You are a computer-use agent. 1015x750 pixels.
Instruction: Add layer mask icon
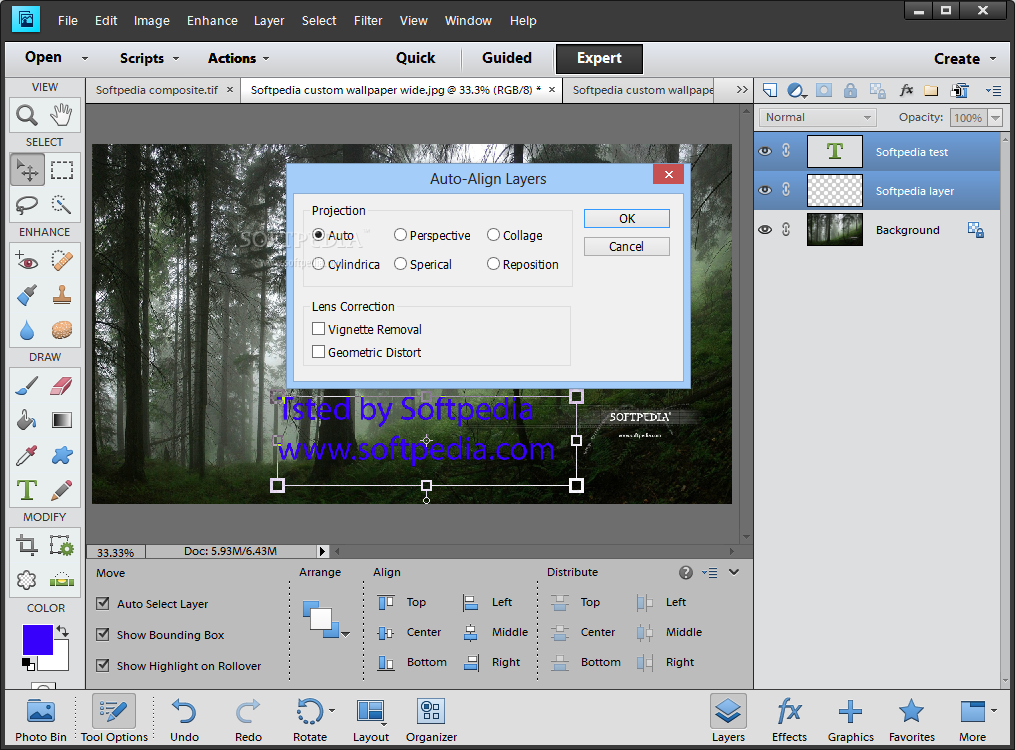[823, 91]
